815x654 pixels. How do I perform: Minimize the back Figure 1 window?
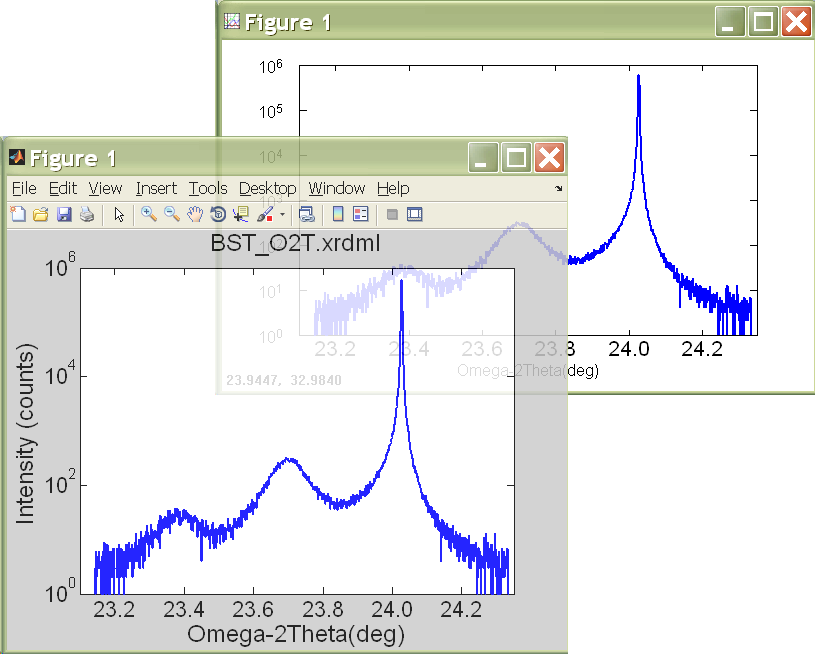730,21
